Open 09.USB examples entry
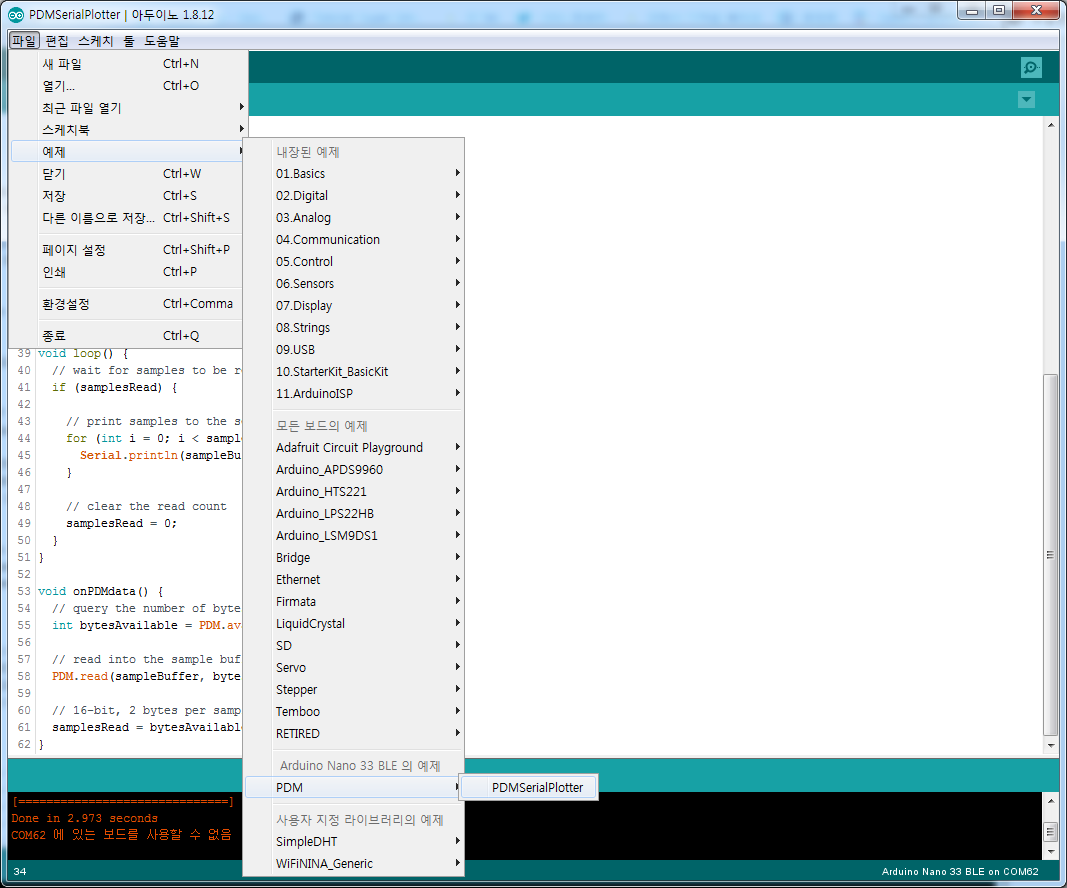This screenshot has width=1067, height=888. point(354,349)
